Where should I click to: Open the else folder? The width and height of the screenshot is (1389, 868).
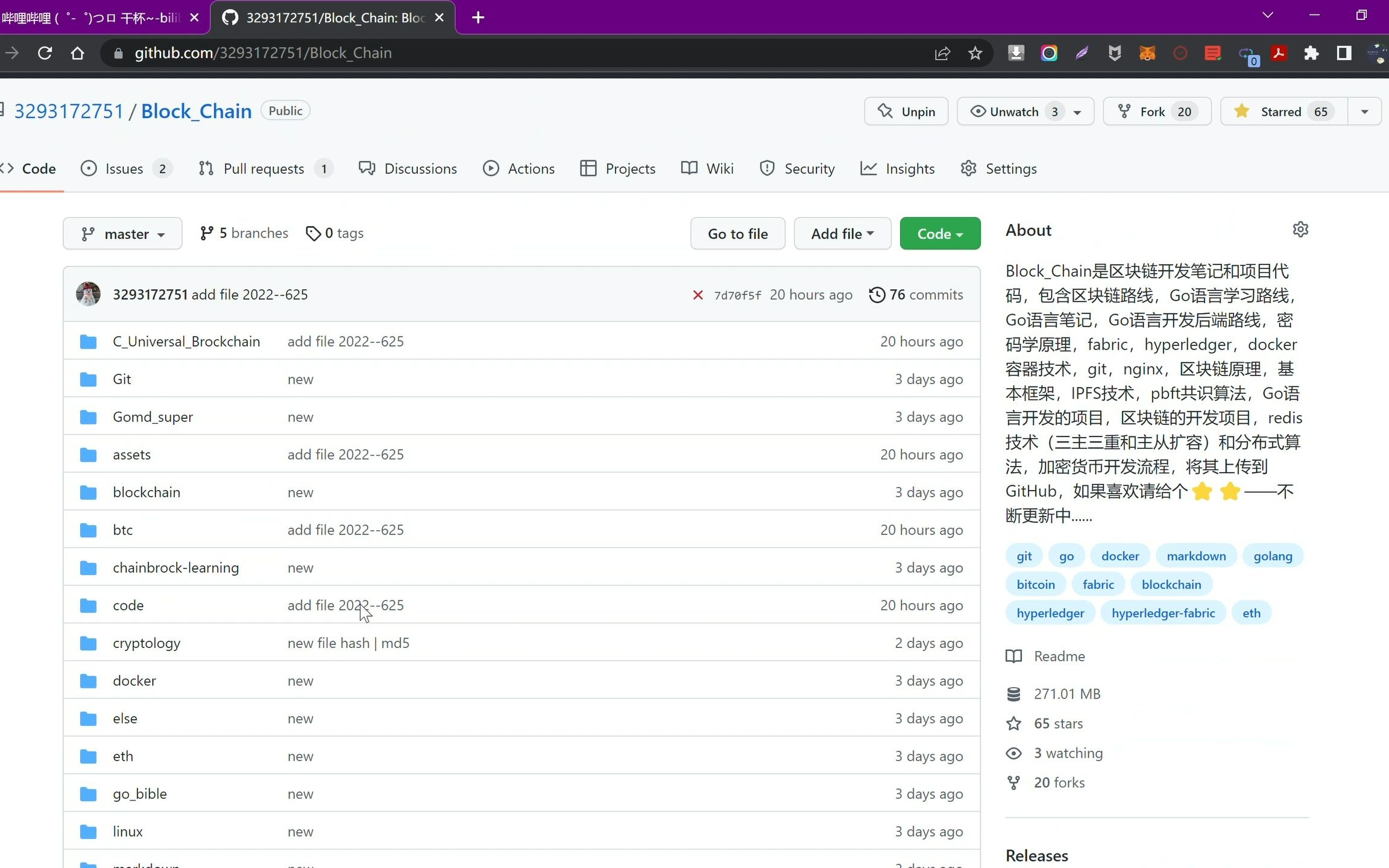[125, 719]
